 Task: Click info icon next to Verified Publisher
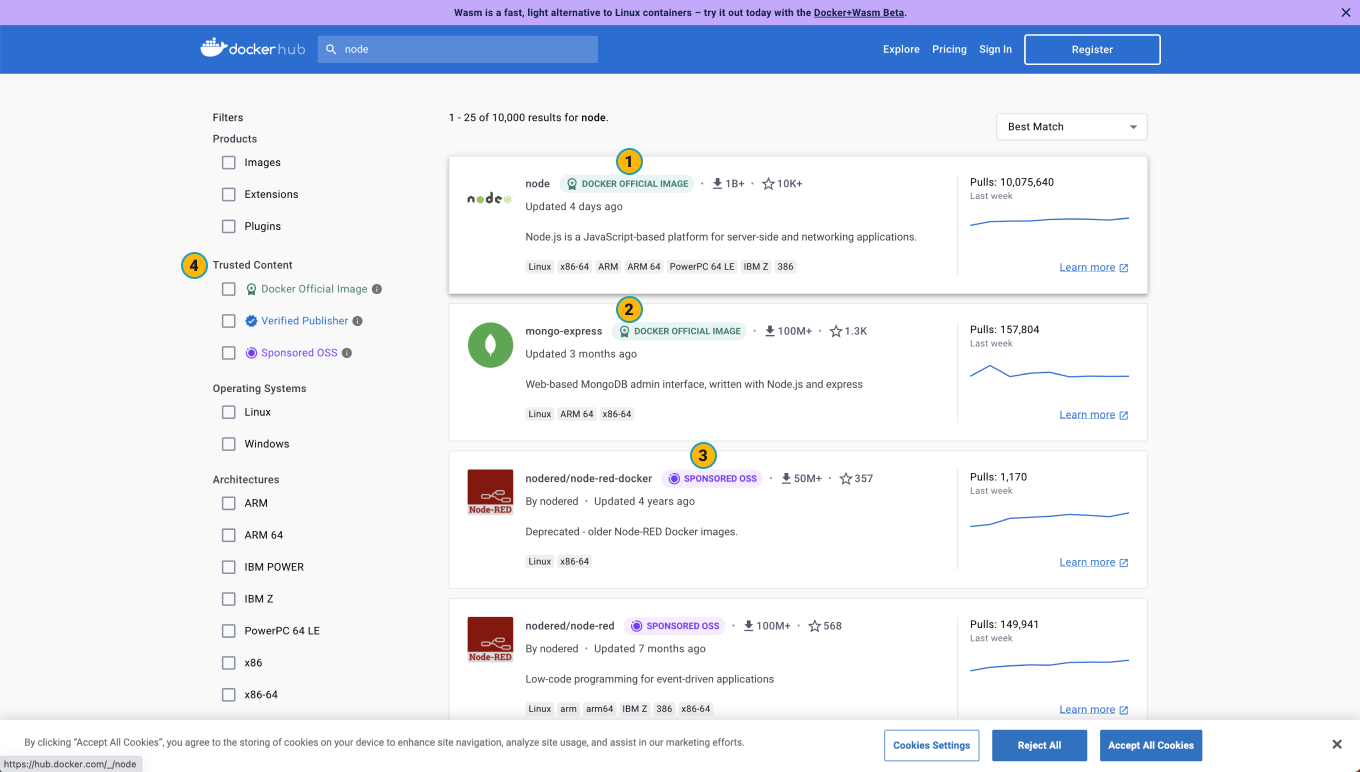(358, 321)
